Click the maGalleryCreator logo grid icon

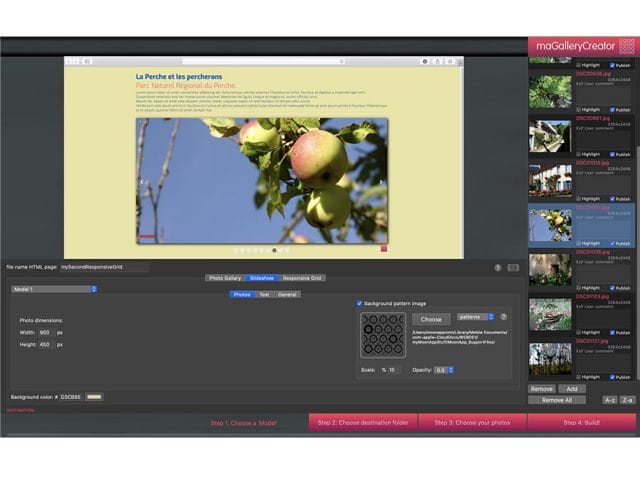click(x=626, y=46)
